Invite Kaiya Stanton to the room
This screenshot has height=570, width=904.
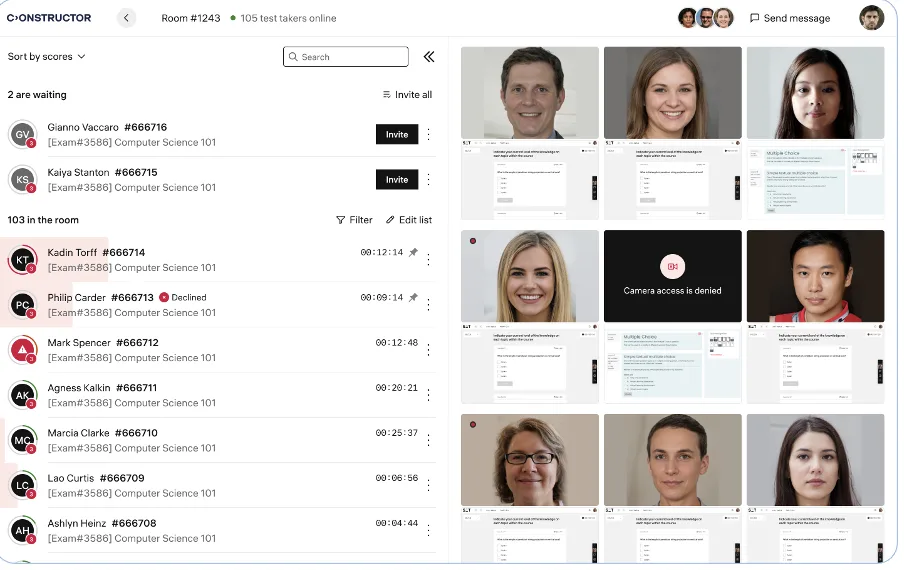point(397,179)
